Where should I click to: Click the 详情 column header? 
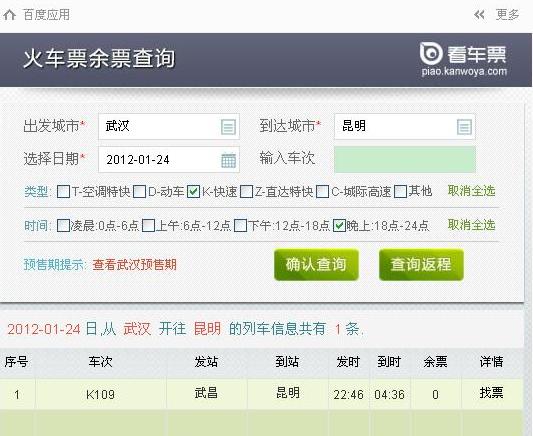tap(492, 362)
